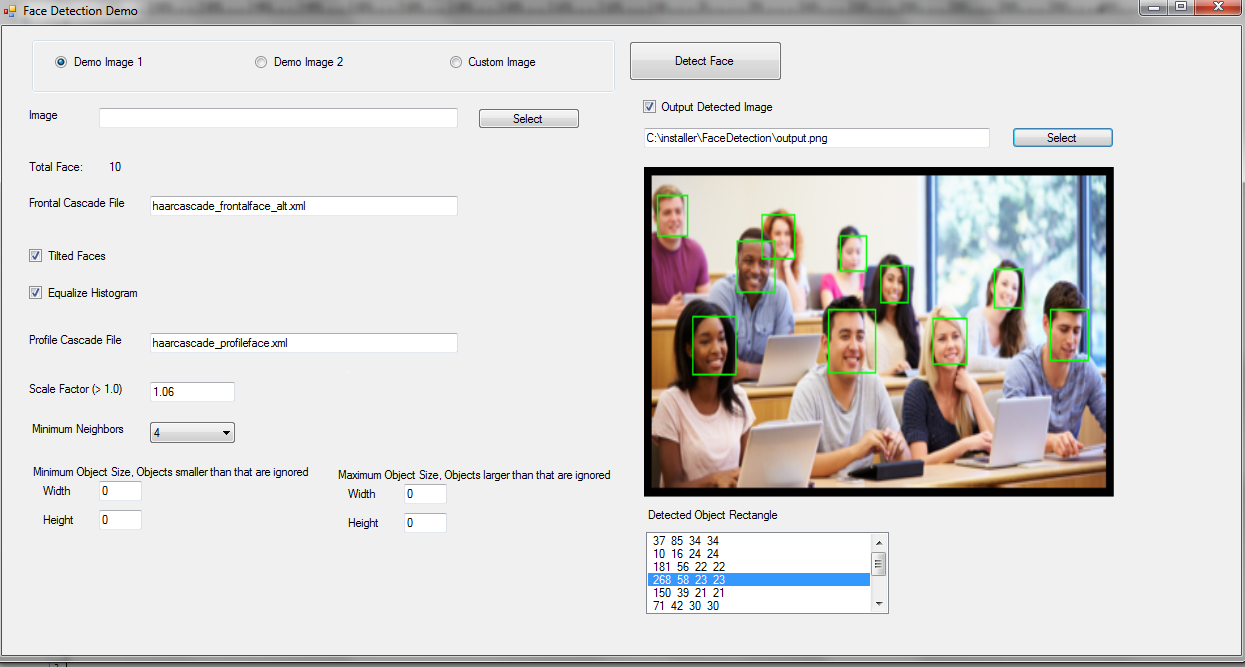Choose the Demo Image 2 option
1245x667 pixels.
point(261,62)
